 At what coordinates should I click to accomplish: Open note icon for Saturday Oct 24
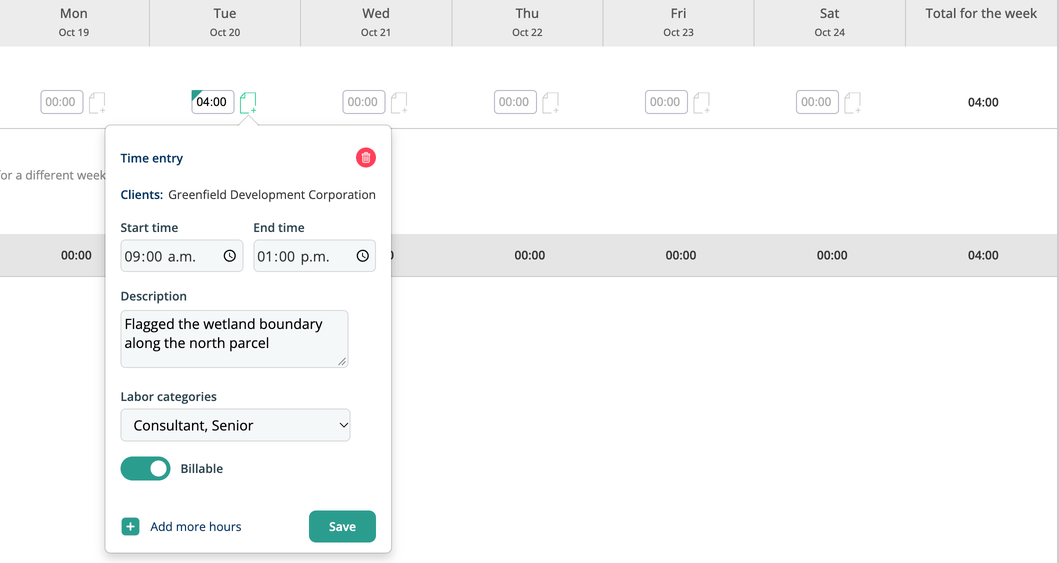pyautogui.click(x=853, y=103)
